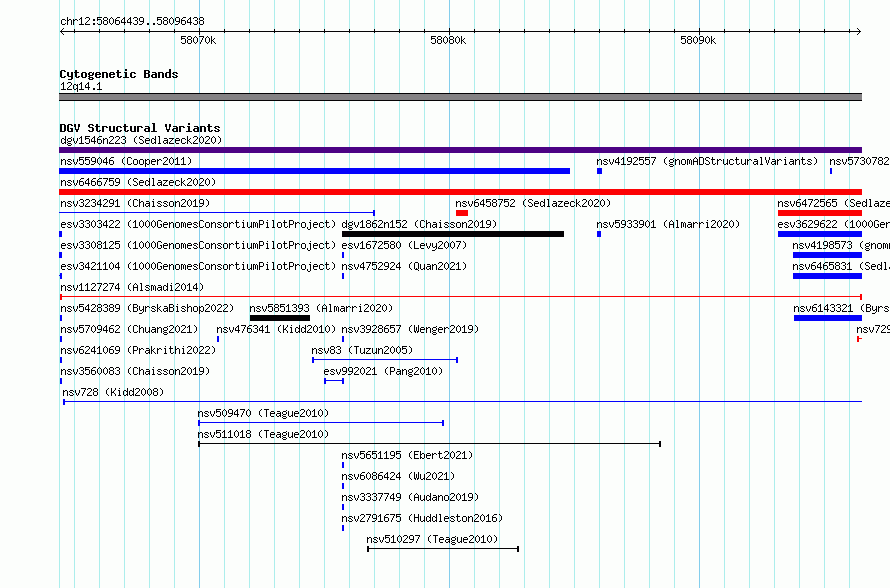Click the nsv510297 (Teague2010) black line
Screen dimensions: 890x588
[443, 549]
